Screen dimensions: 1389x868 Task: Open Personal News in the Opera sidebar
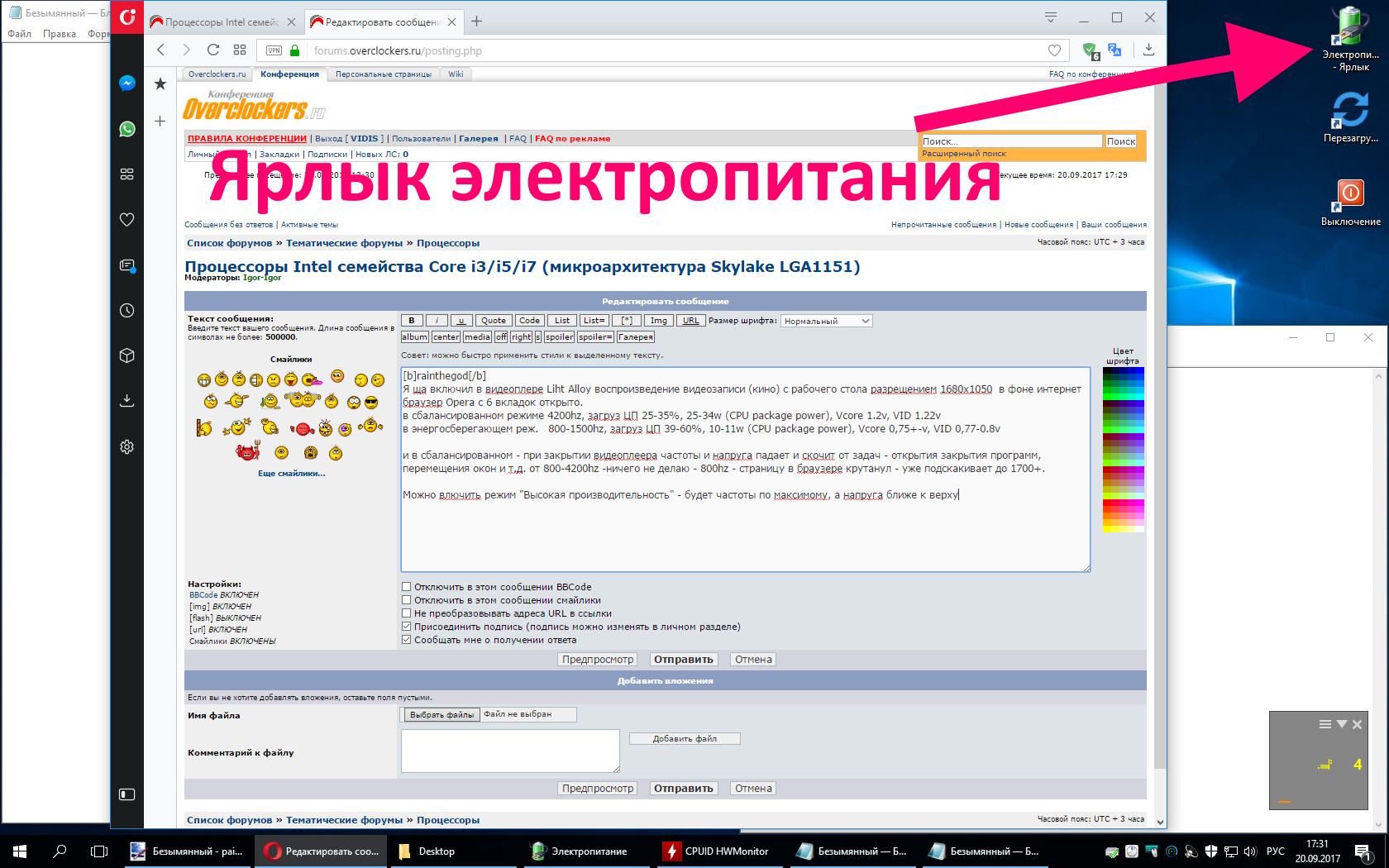coord(127,265)
